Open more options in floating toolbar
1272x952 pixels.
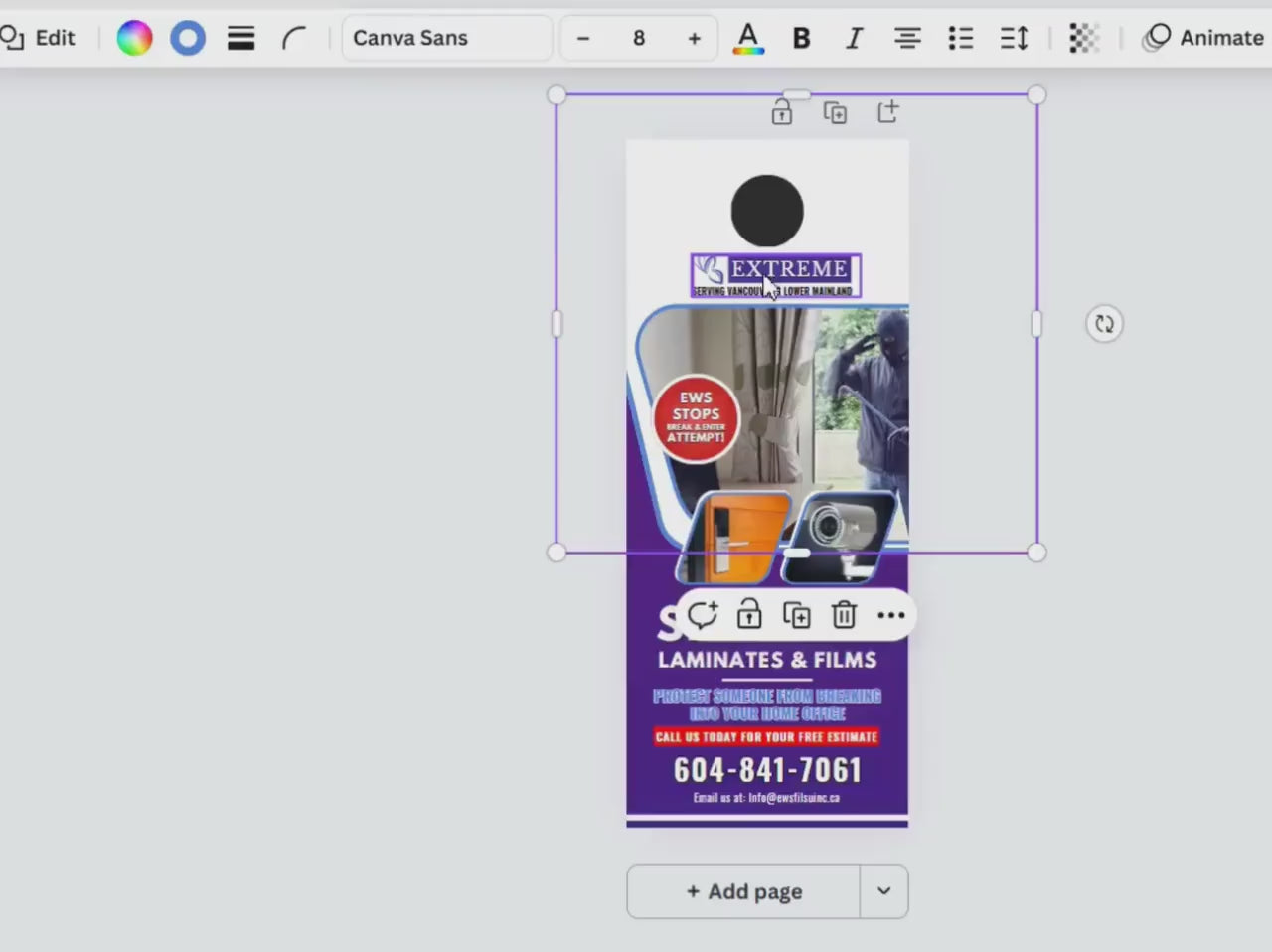891,616
